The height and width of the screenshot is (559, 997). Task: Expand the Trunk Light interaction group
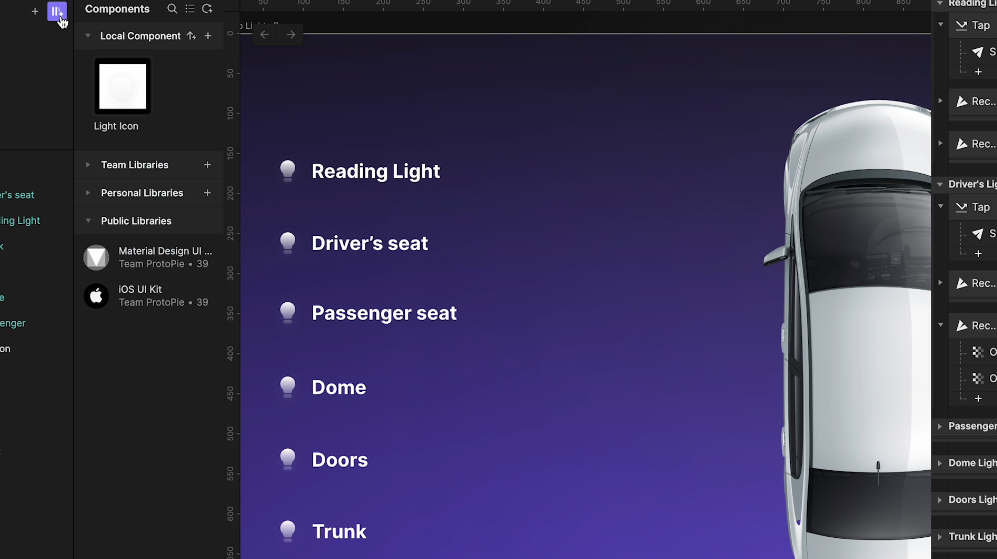point(940,537)
